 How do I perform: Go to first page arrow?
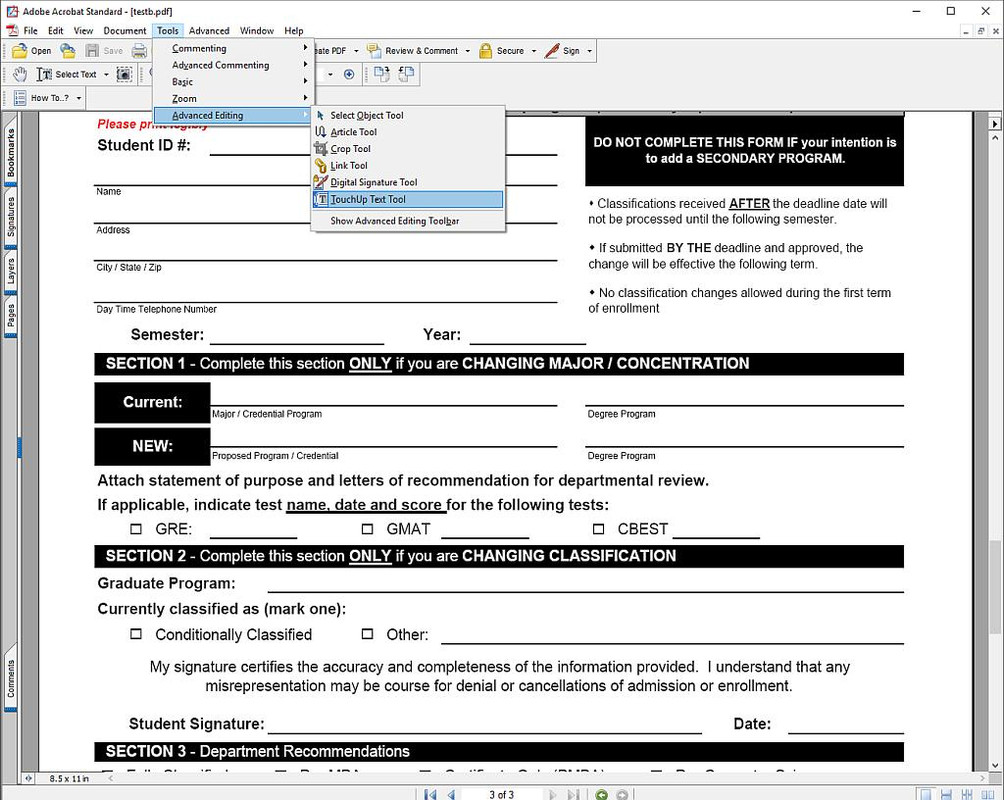coord(430,794)
